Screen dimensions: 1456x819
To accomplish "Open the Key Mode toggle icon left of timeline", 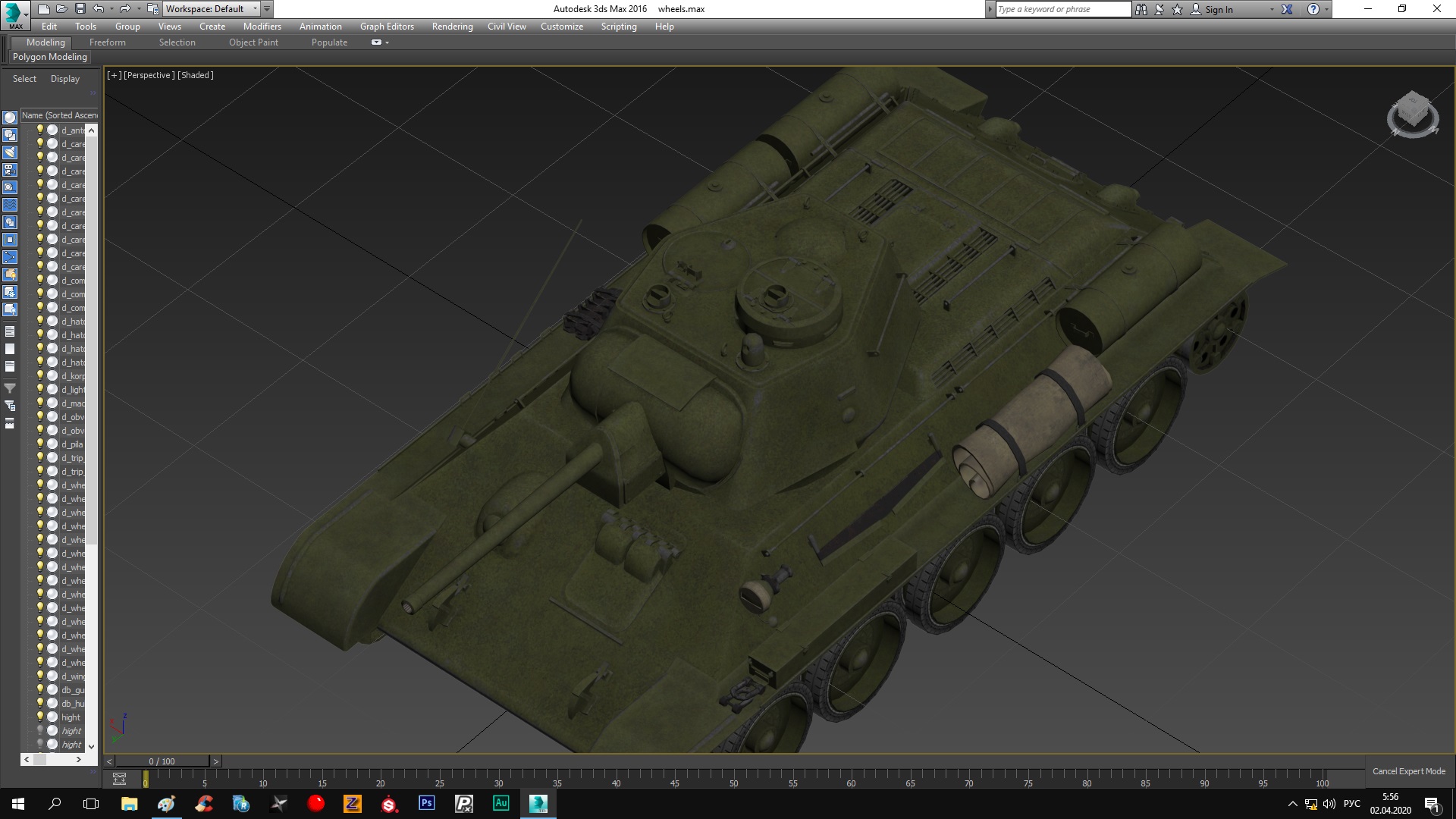I will tap(119, 779).
